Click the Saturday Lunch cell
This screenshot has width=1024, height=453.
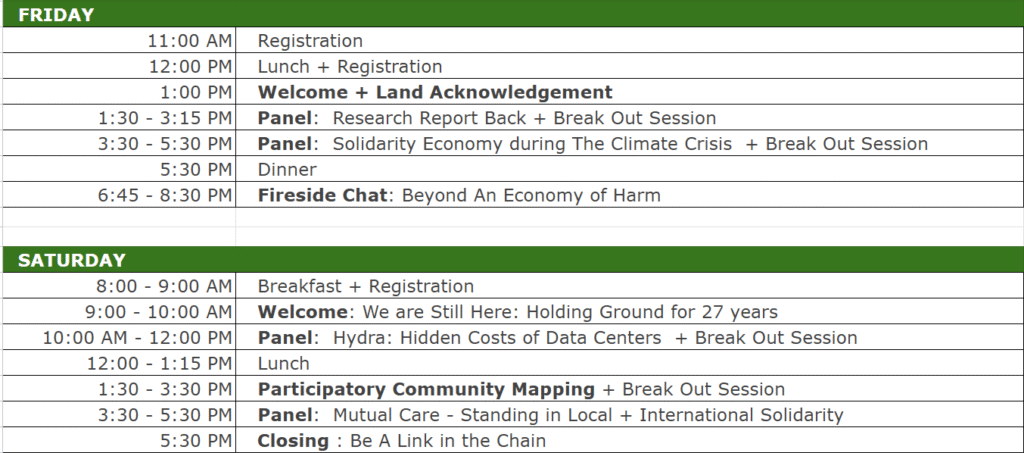[630, 364]
